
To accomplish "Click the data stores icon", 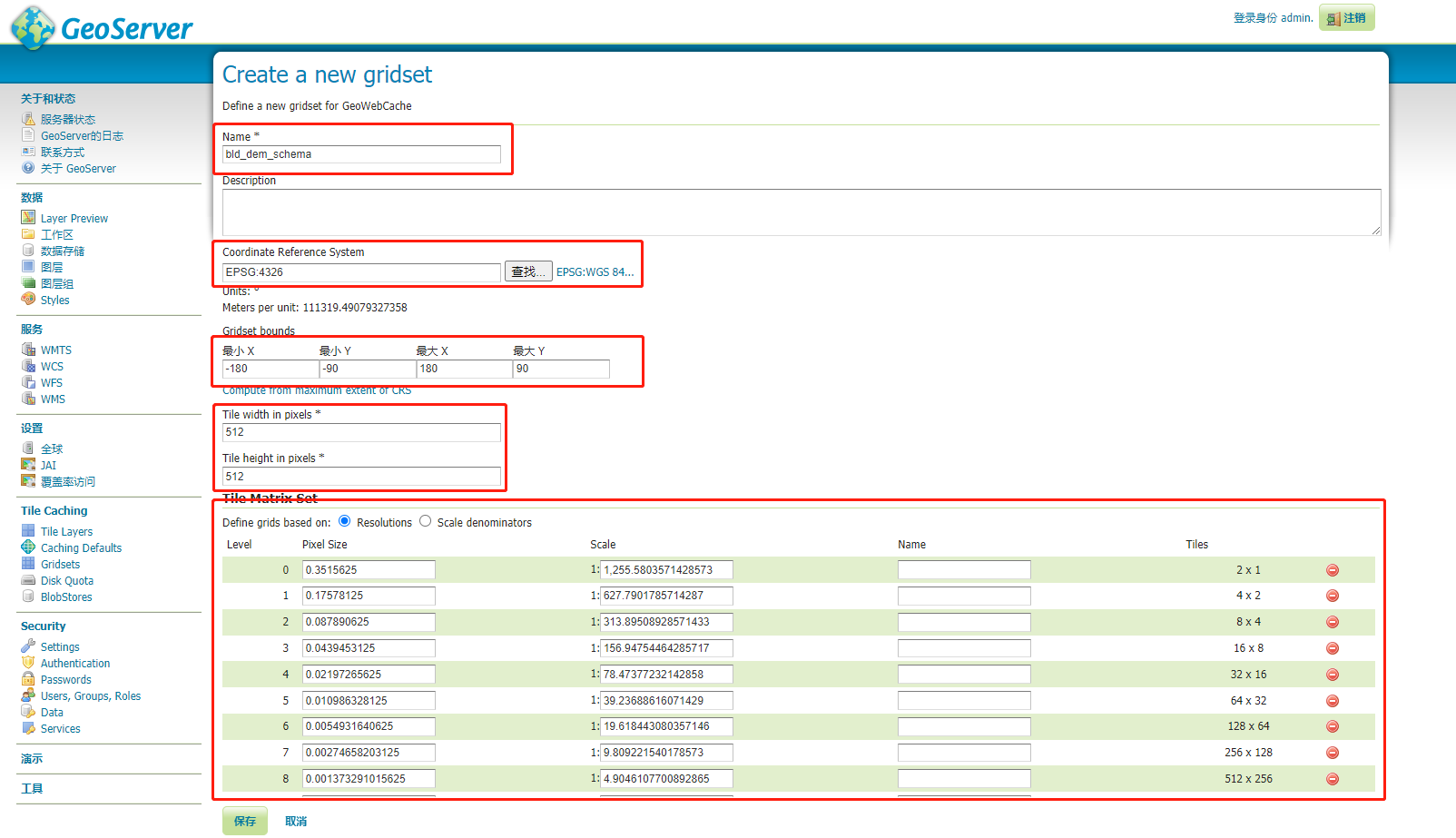I will click(28, 251).
